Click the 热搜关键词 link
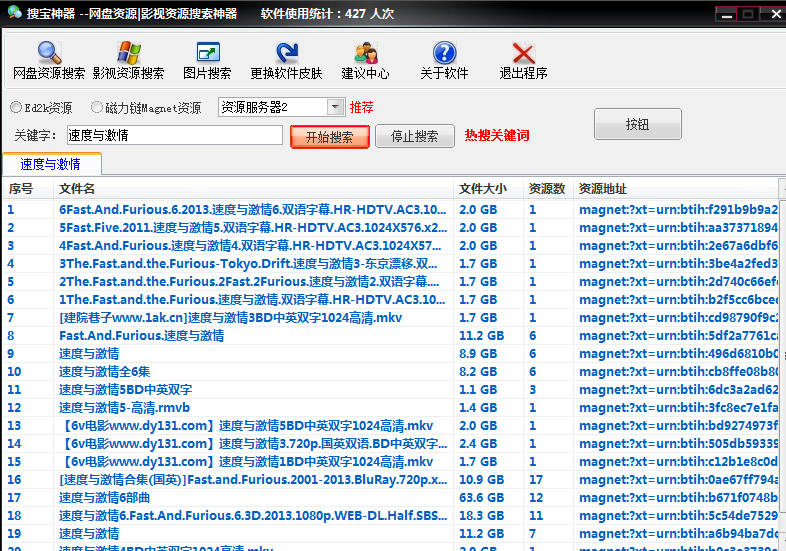Viewport: 786px width, 551px height. [x=497, y=136]
